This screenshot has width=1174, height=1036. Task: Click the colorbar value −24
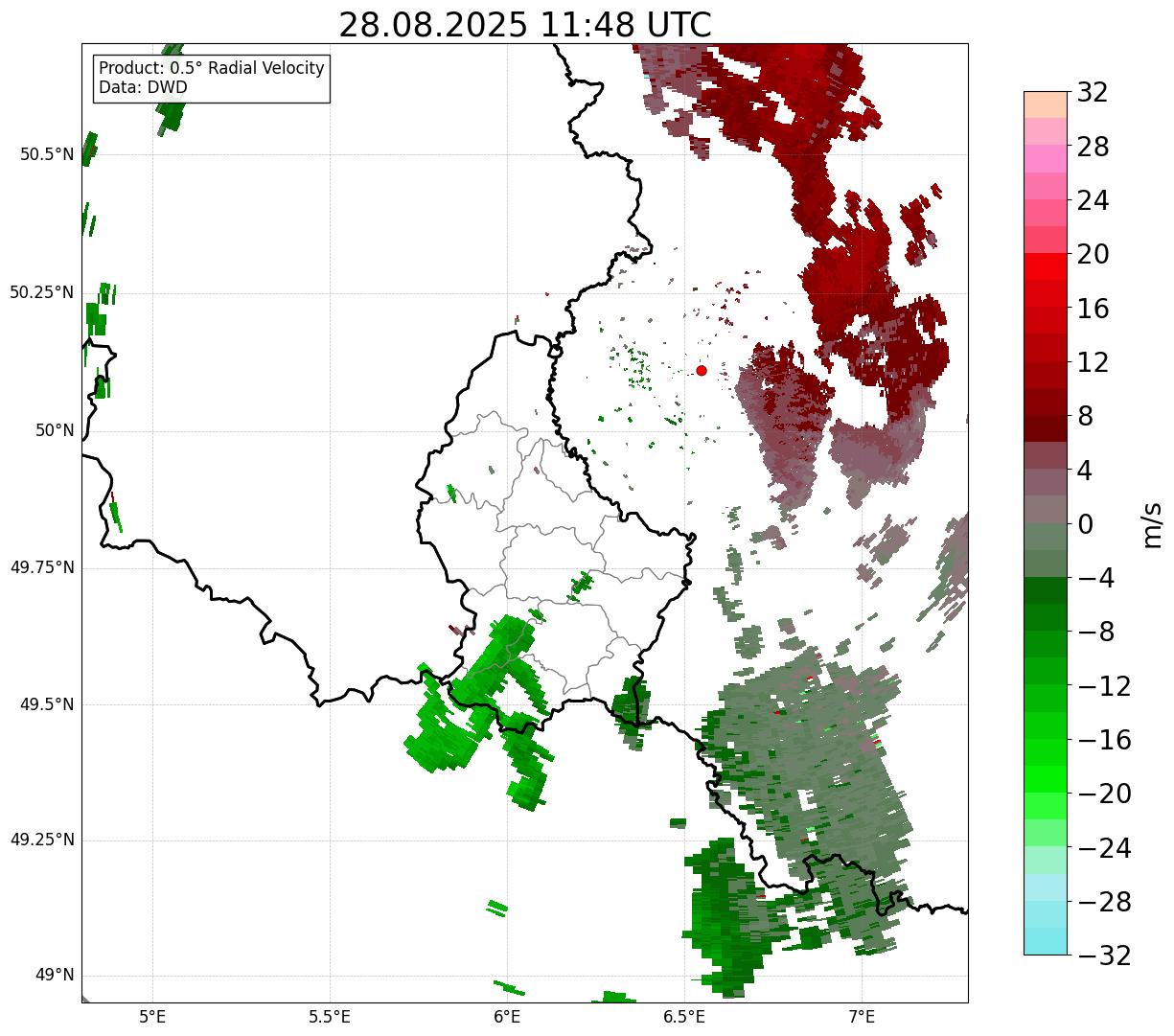1104,848
